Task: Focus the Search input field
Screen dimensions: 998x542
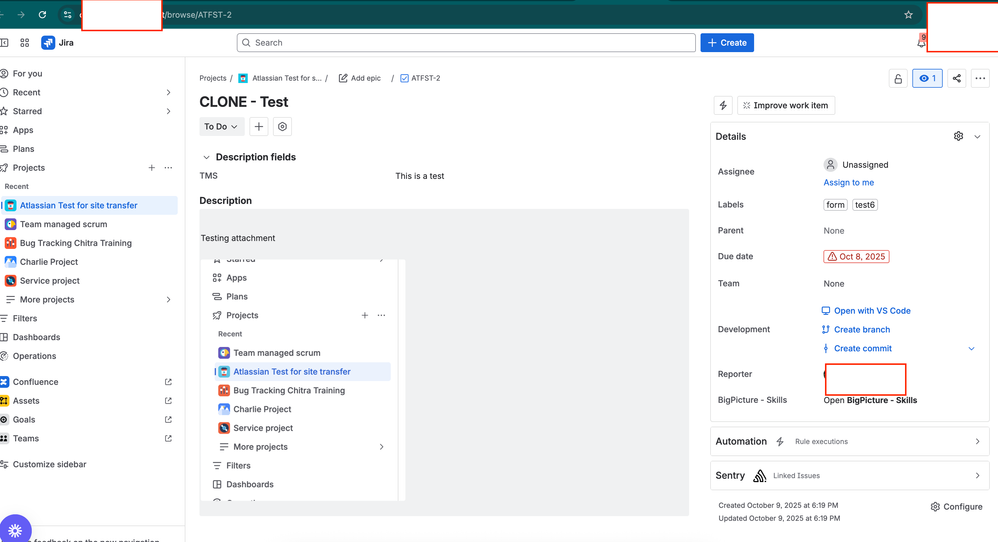Action: 466,43
